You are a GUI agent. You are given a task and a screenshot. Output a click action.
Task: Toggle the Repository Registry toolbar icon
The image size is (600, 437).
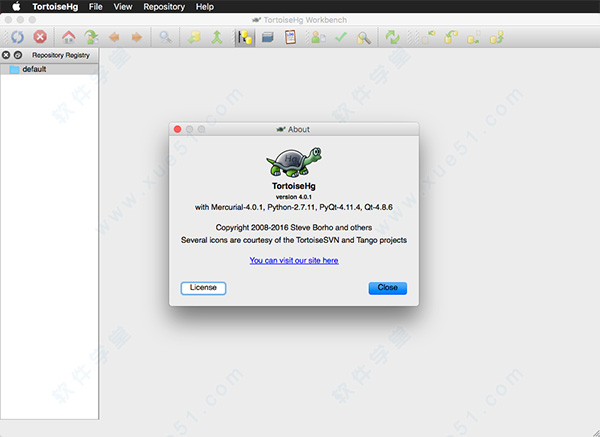[x=245, y=38]
